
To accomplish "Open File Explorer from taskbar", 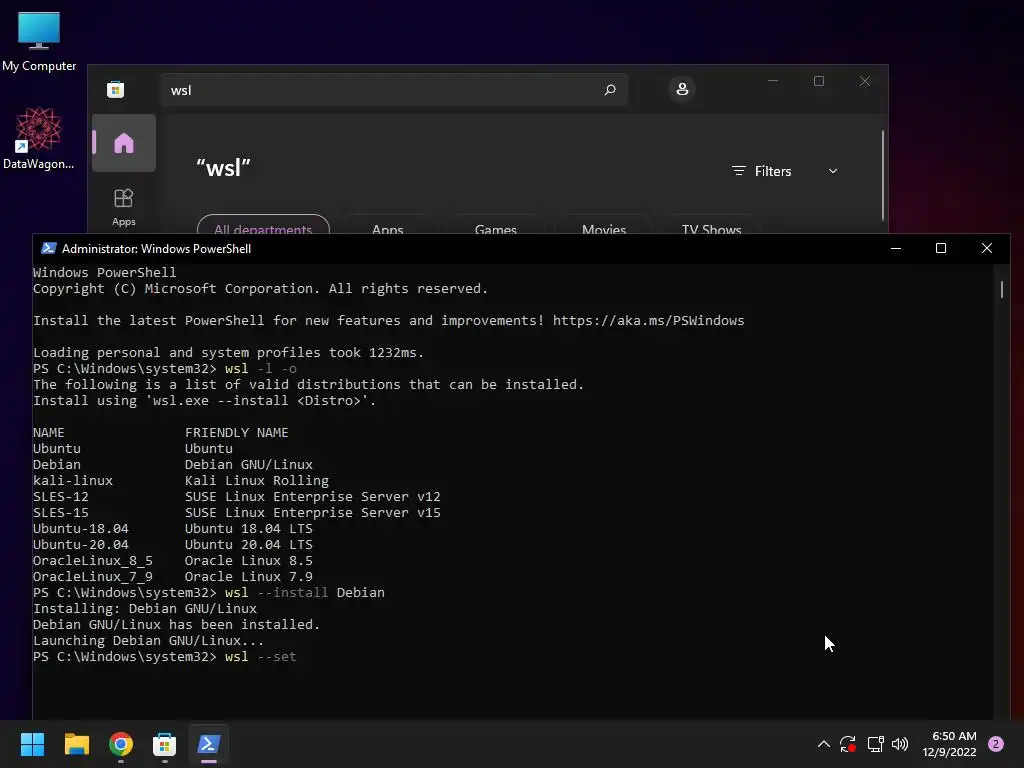I will [x=76, y=744].
